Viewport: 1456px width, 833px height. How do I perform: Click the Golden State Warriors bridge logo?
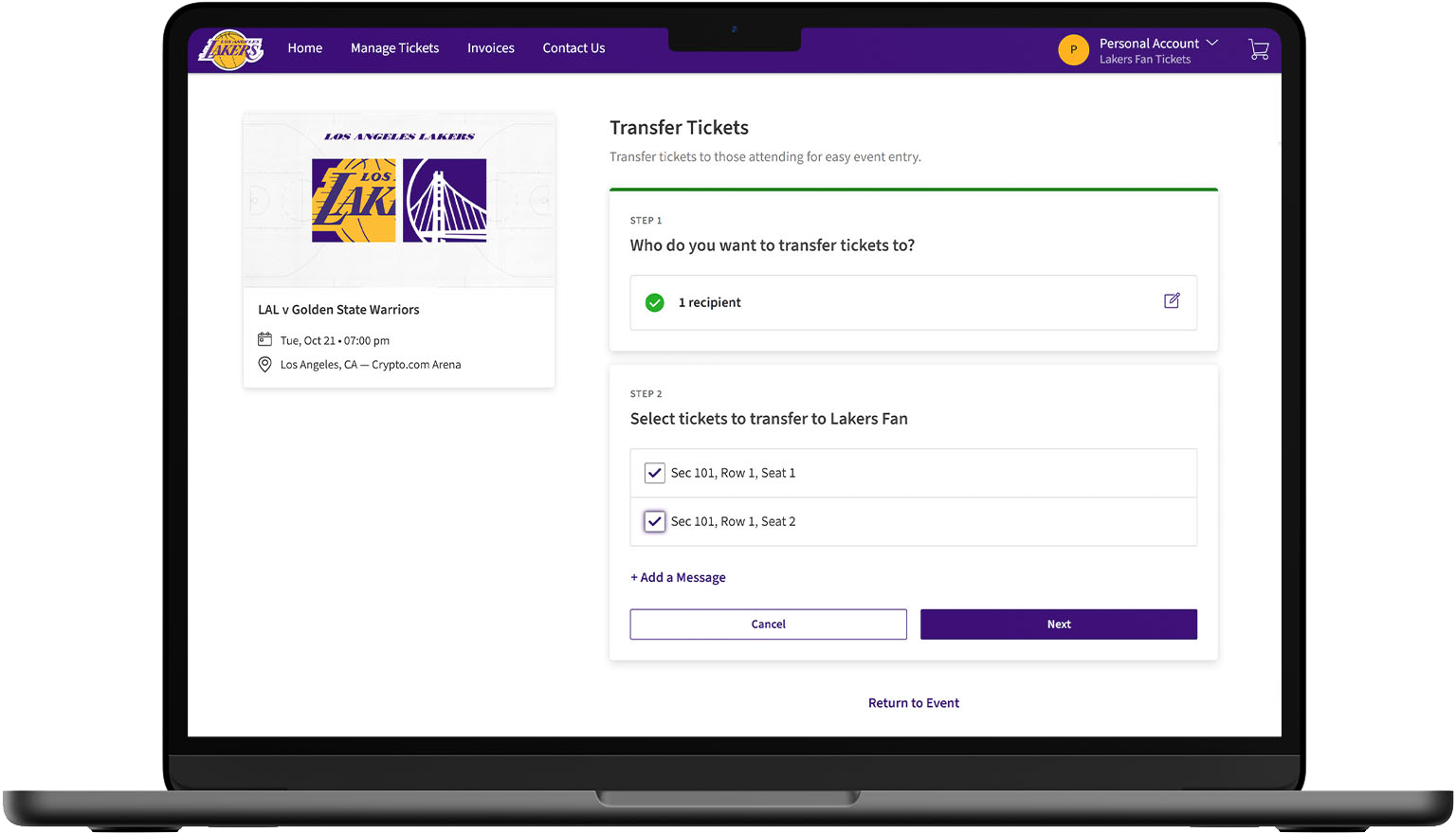[x=445, y=200]
